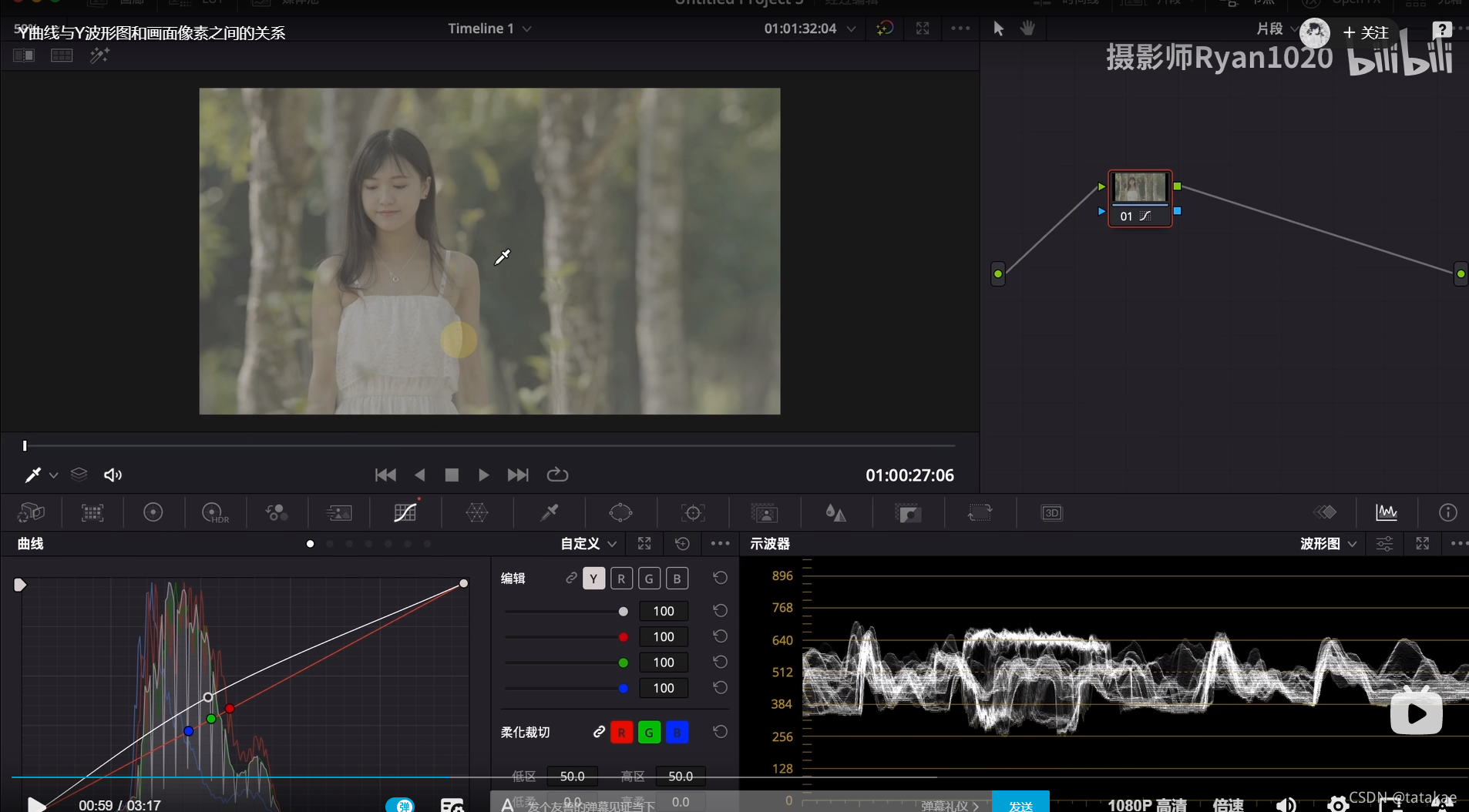
Task: Open the Motion Effects palette
Action: tap(338, 512)
